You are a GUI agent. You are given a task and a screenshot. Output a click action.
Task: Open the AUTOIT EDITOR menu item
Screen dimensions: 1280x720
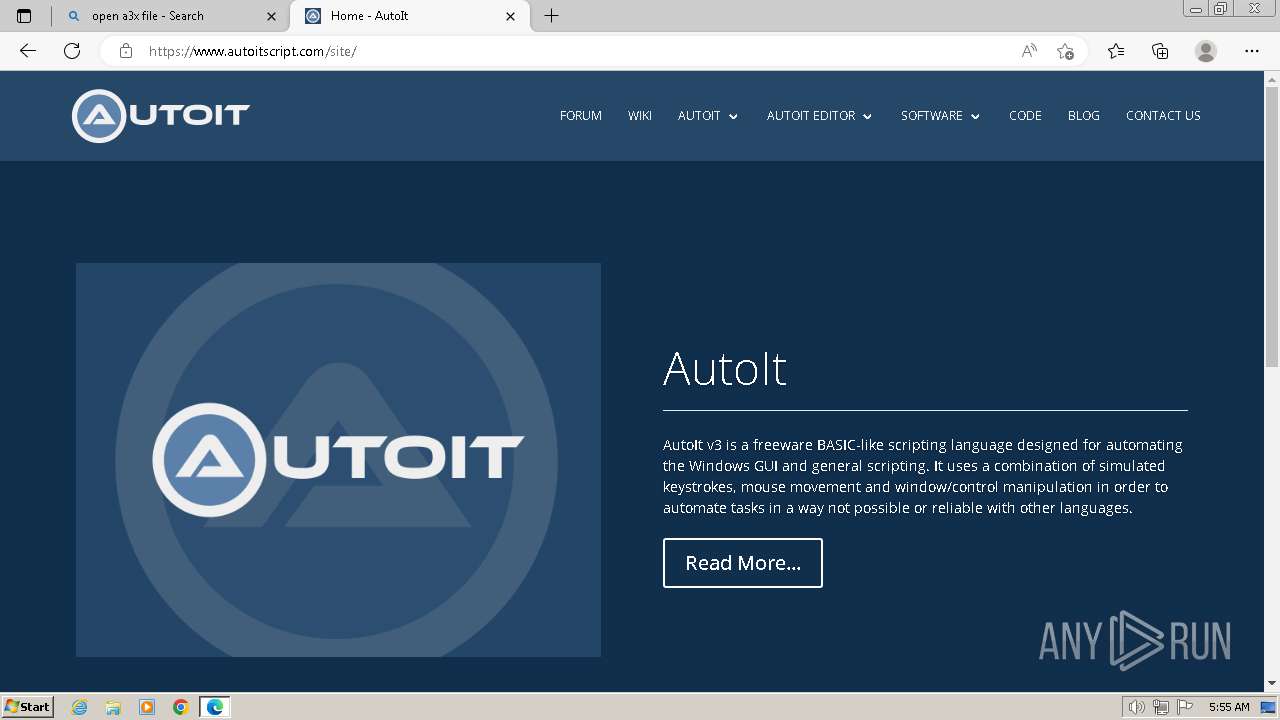811,116
